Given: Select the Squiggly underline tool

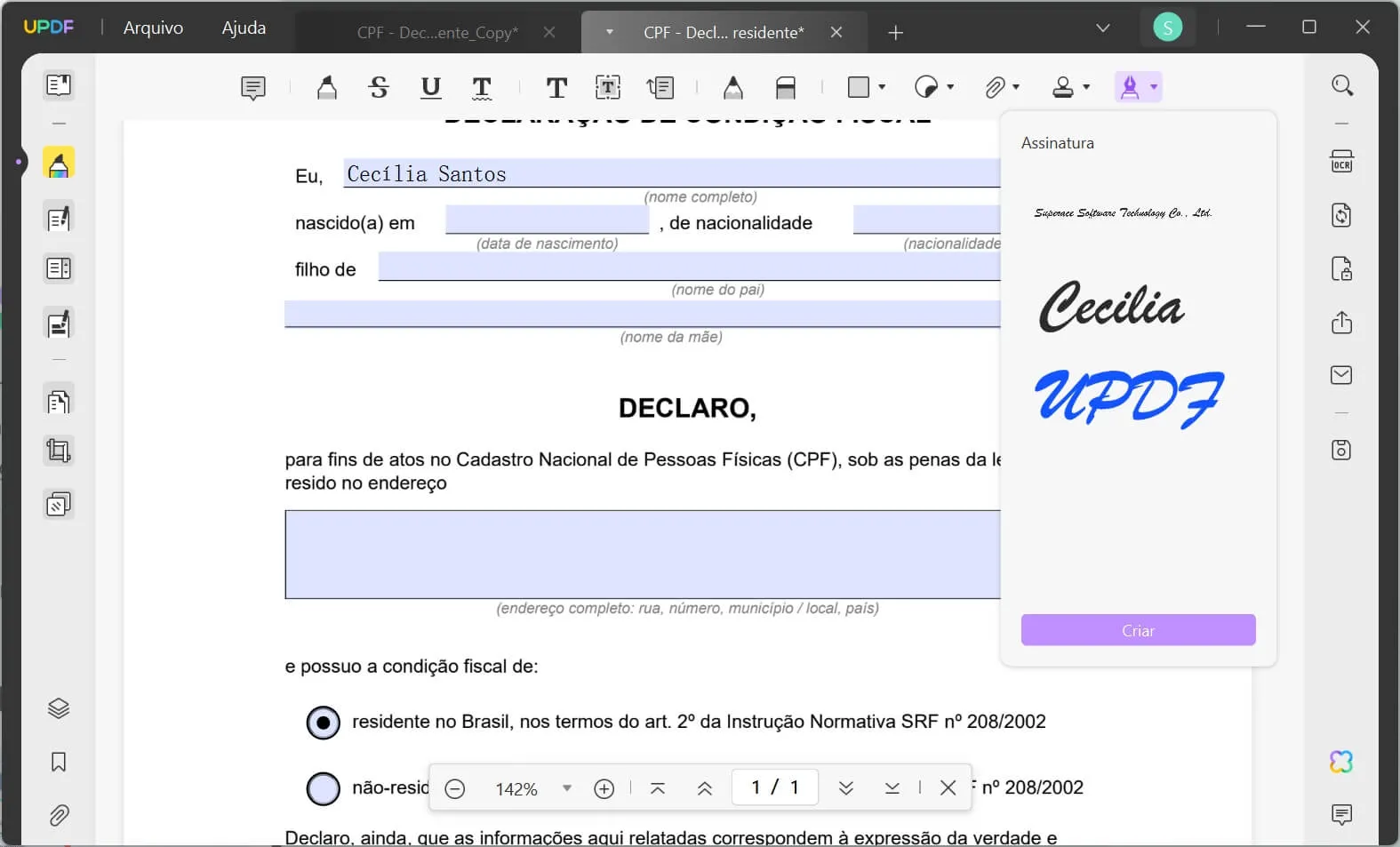Looking at the screenshot, I should coord(482,87).
